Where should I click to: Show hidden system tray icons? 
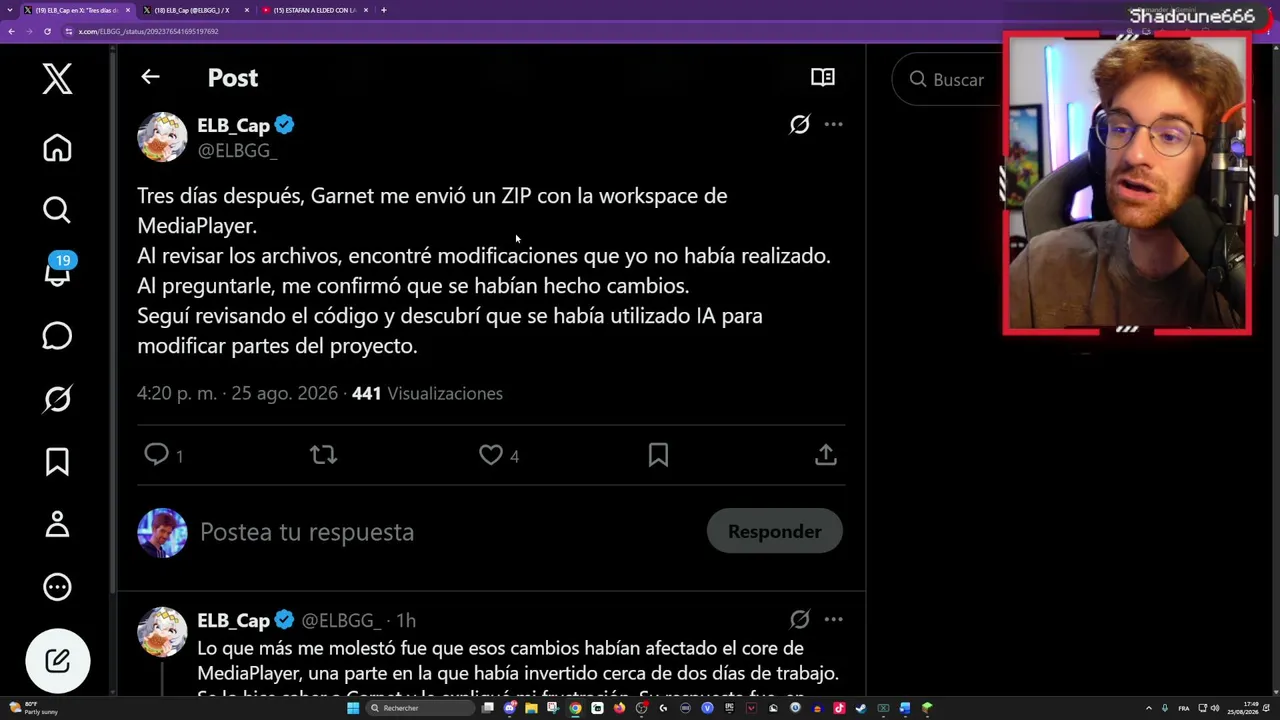pyautogui.click(x=1148, y=708)
